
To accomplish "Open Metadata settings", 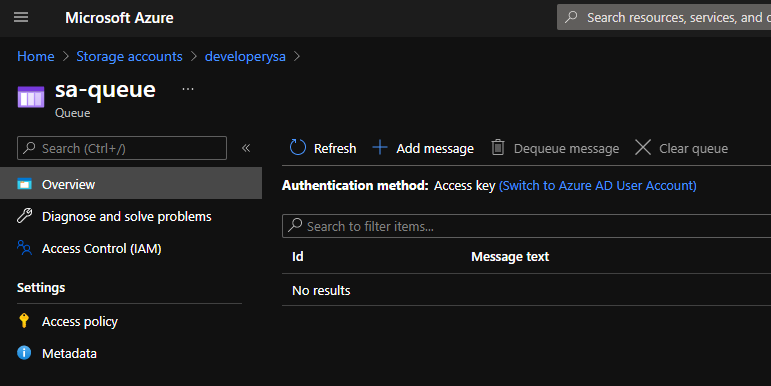I will (69, 354).
